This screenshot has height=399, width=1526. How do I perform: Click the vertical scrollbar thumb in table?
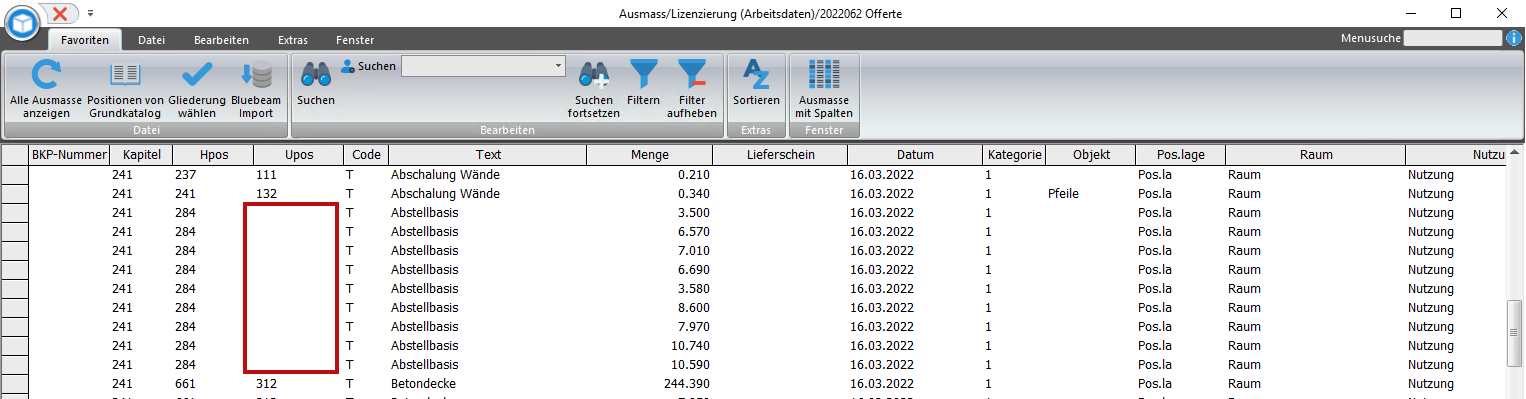pos(1515,334)
